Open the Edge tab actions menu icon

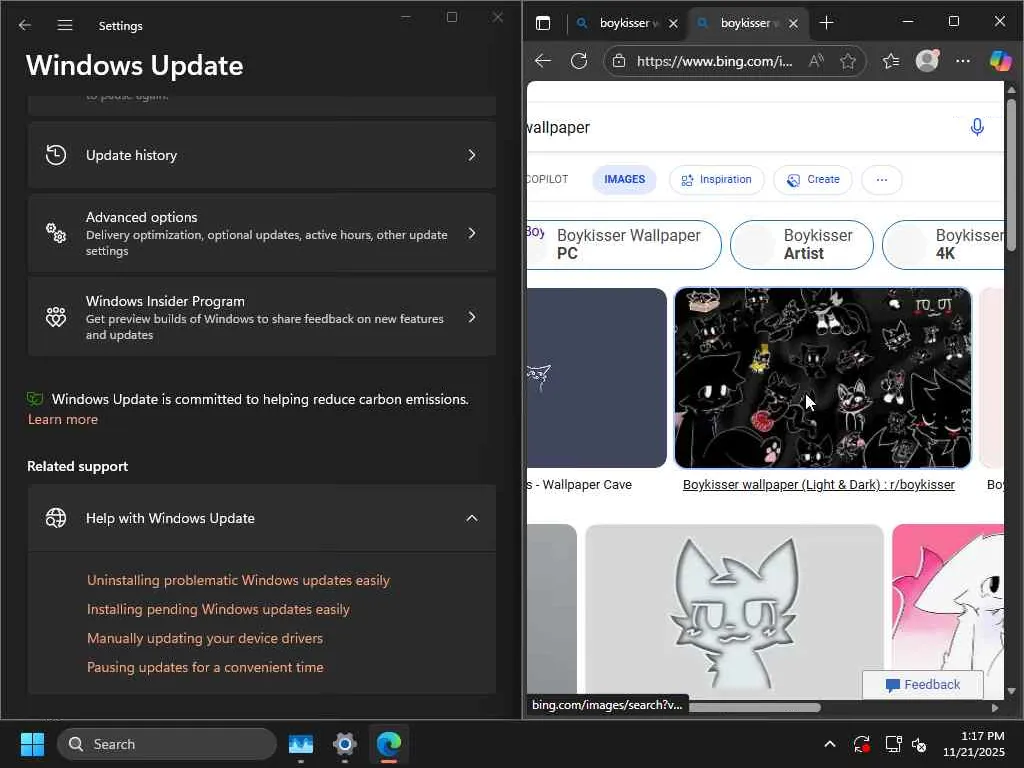pos(543,24)
